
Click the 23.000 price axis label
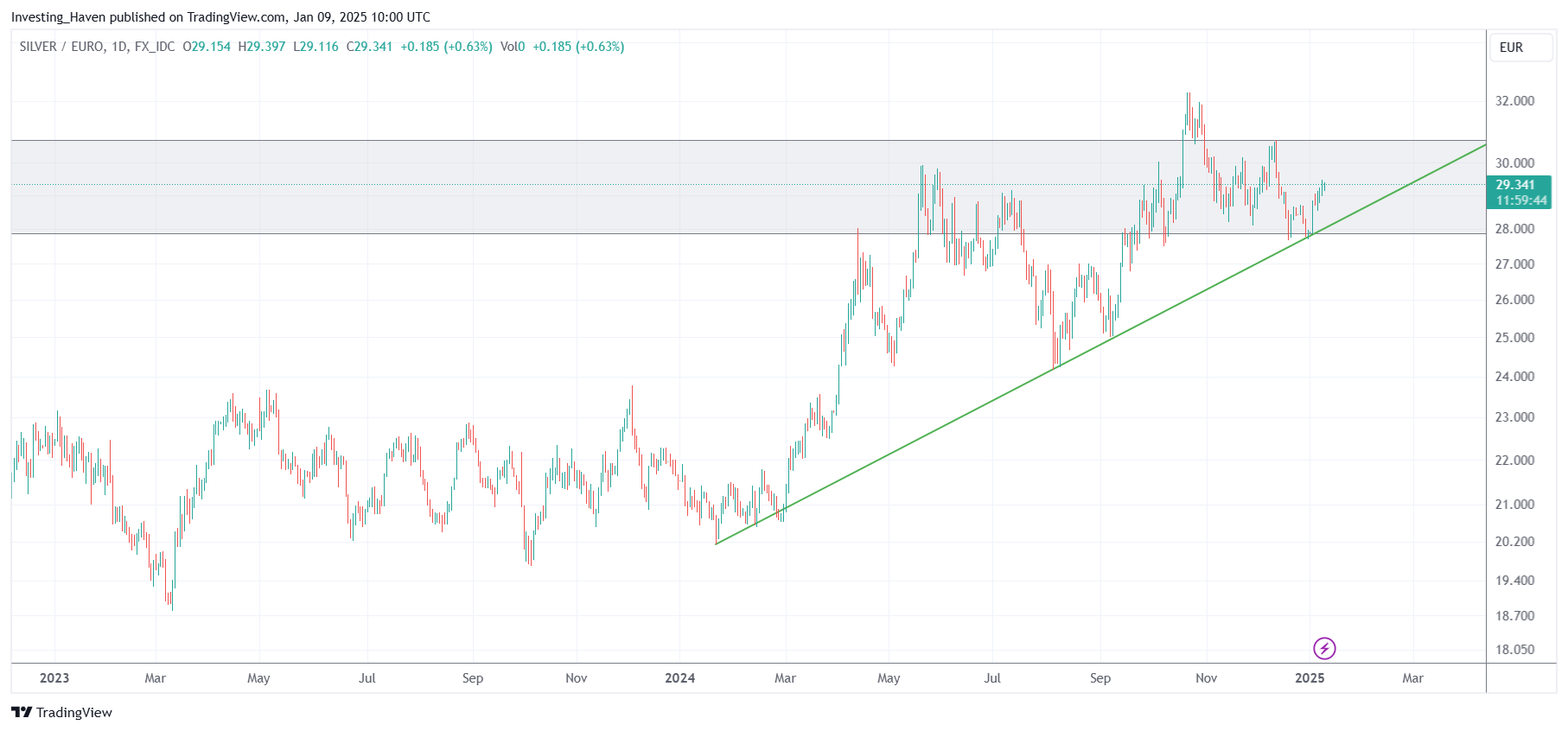(x=1515, y=417)
